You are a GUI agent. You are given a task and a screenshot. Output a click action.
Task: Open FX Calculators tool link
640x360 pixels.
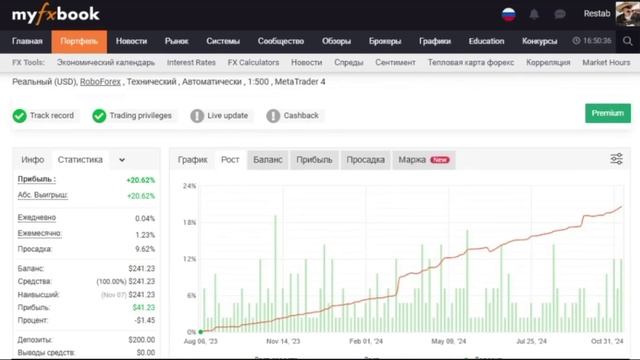253,62
